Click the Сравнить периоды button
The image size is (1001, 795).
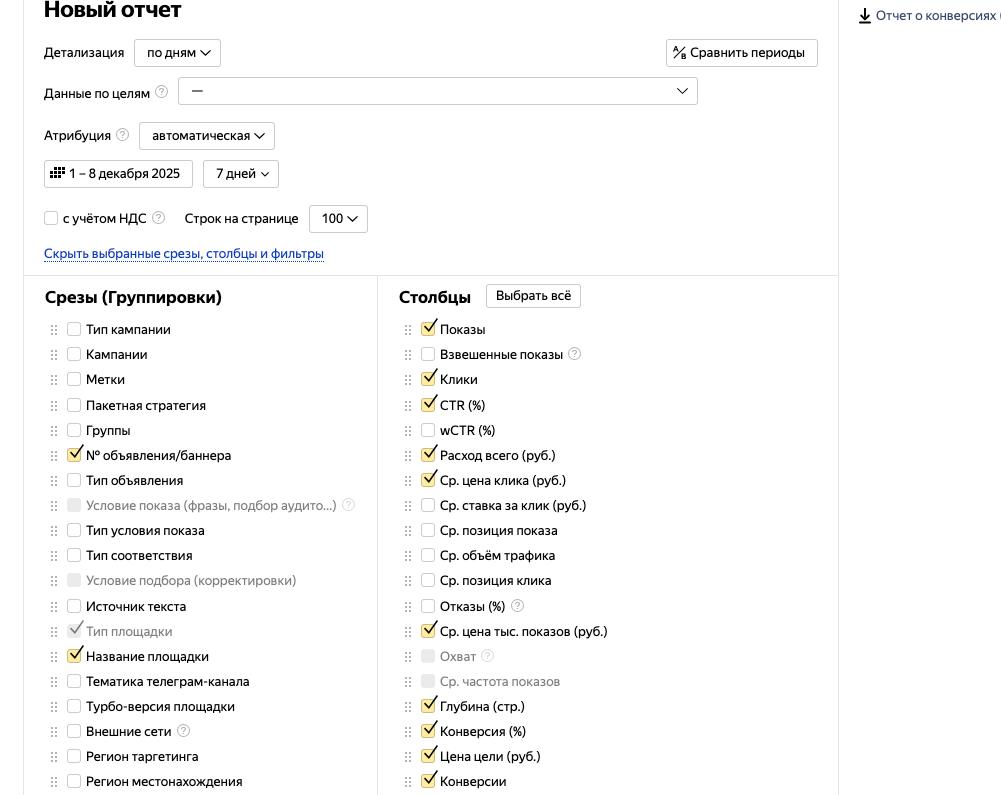[x=741, y=53]
